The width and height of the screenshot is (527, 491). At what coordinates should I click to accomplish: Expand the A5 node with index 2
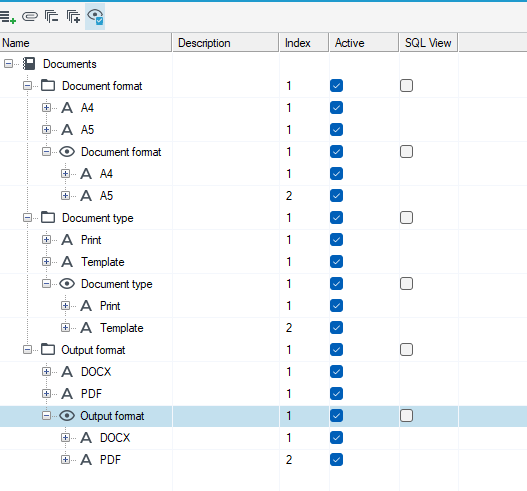(x=66, y=196)
